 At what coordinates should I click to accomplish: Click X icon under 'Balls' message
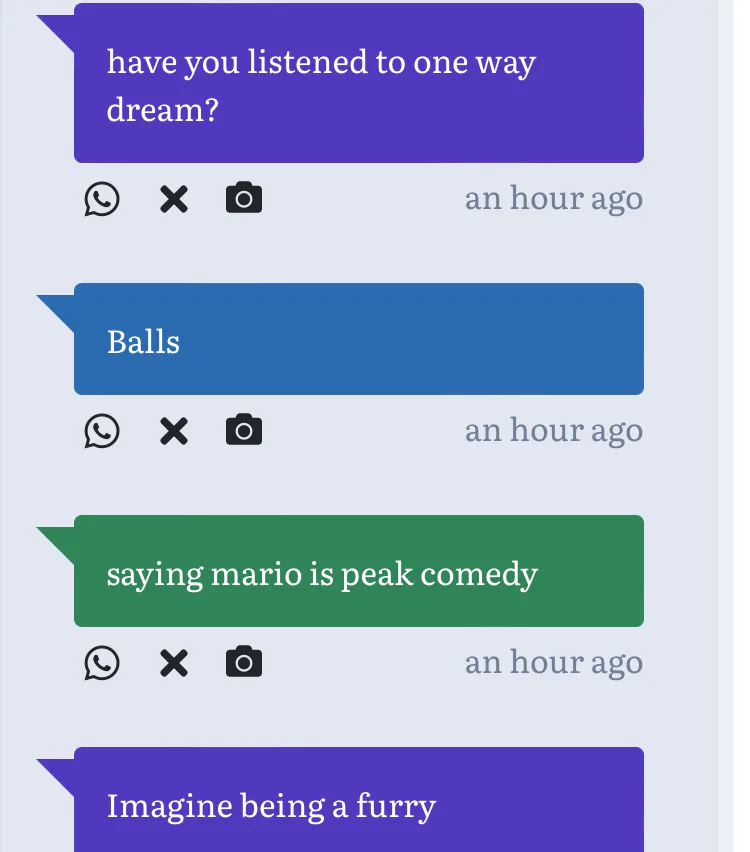[174, 431]
